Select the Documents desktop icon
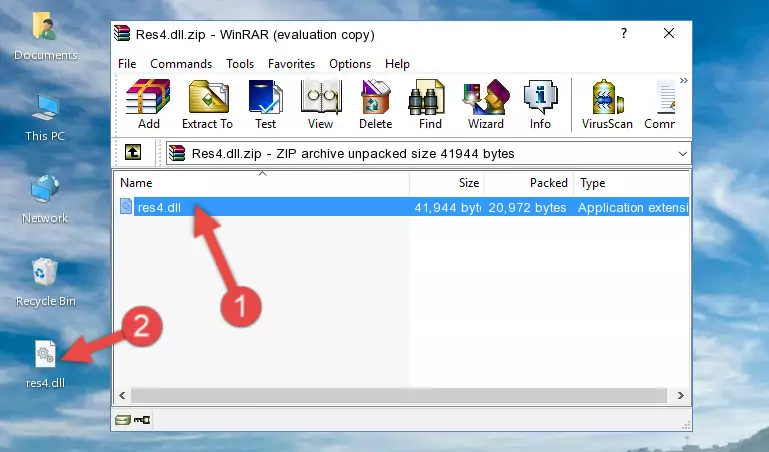This screenshot has width=769, height=452. [x=45, y=37]
